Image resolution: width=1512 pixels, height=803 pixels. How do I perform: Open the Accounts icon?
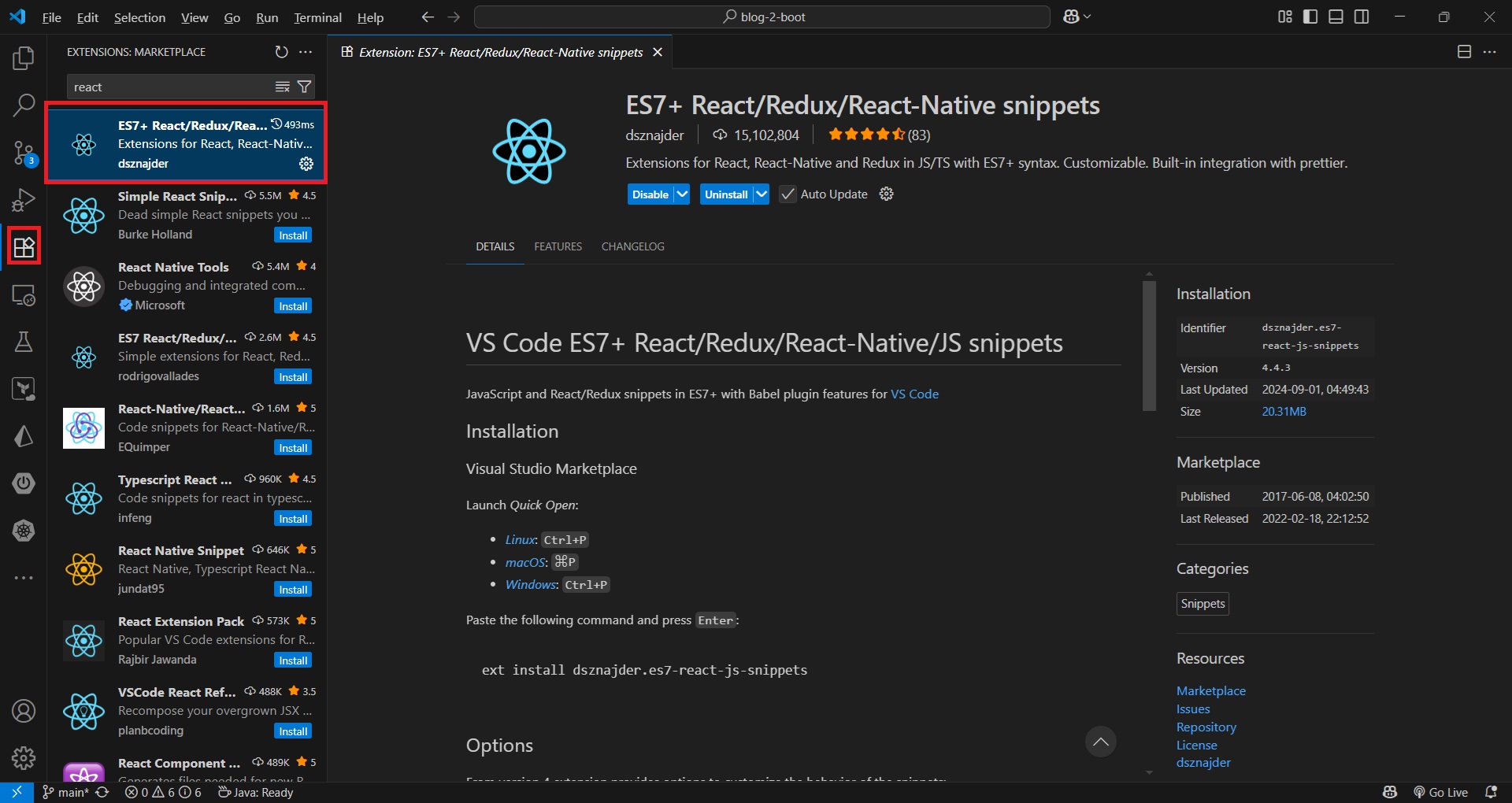click(x=24, y=711)
